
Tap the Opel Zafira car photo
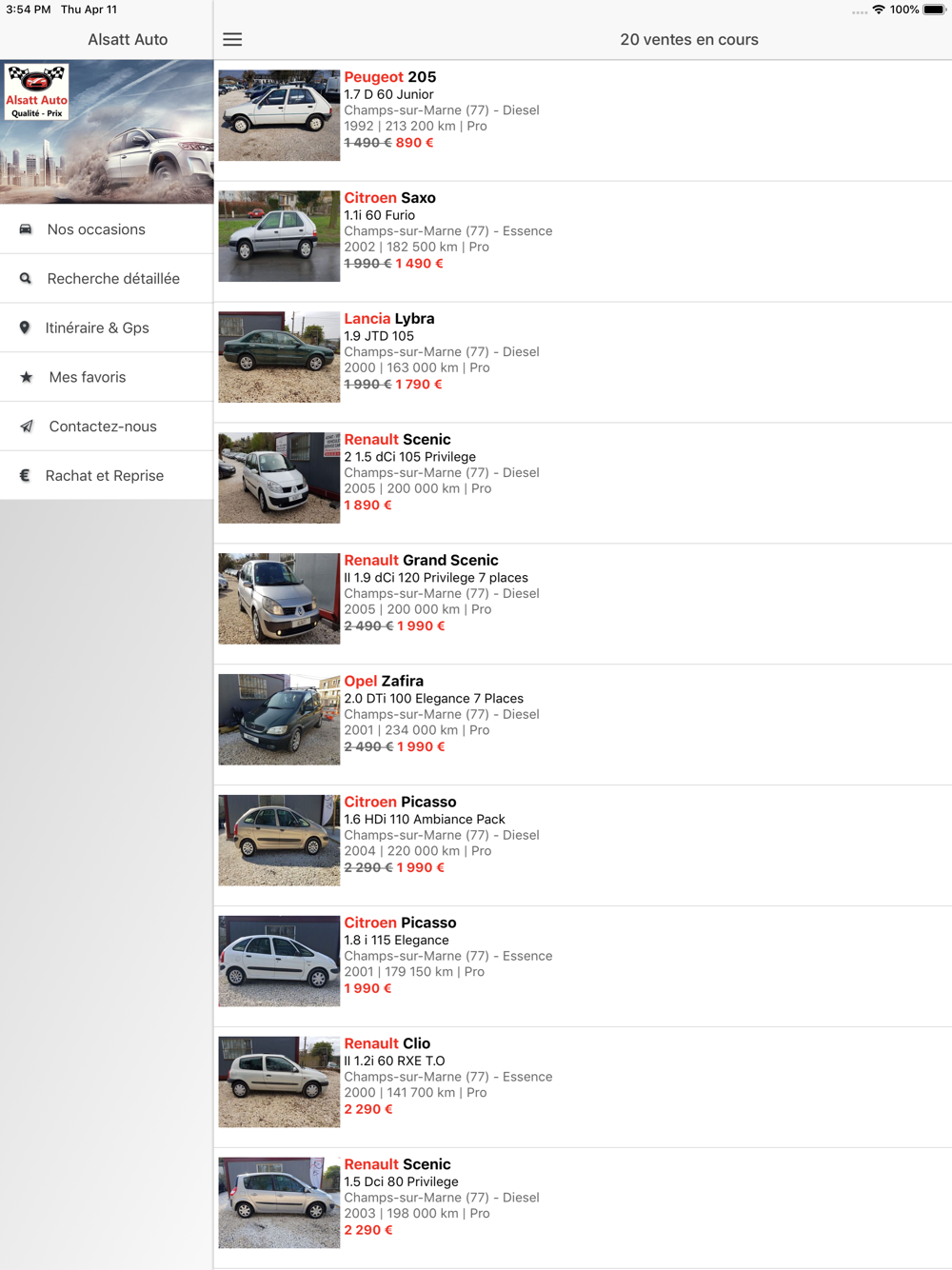click(x=279, y=720)
